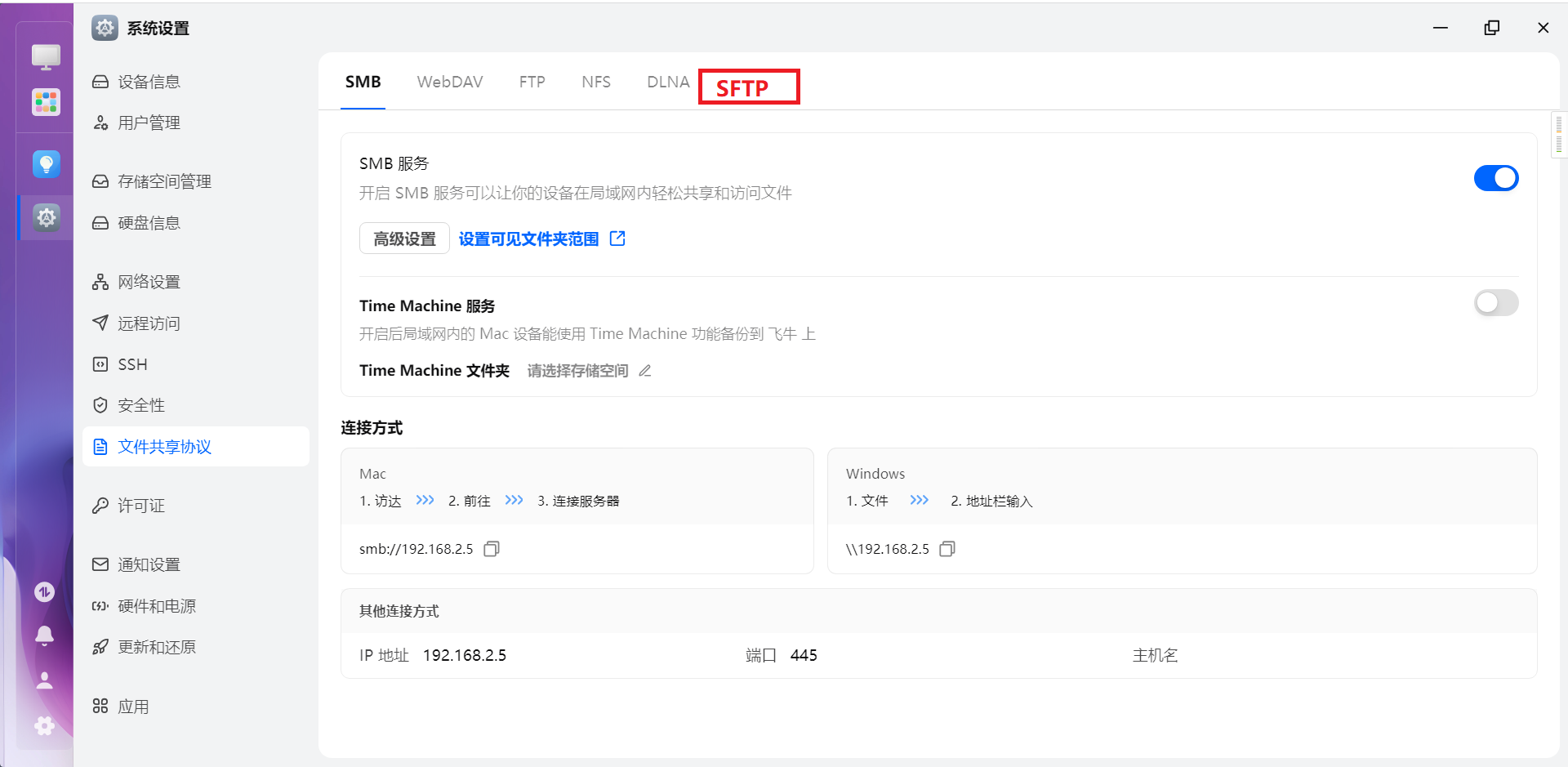The image size is (1568, 767).
Task: Open the lightbulb tips app in dock
Action: 46,164
